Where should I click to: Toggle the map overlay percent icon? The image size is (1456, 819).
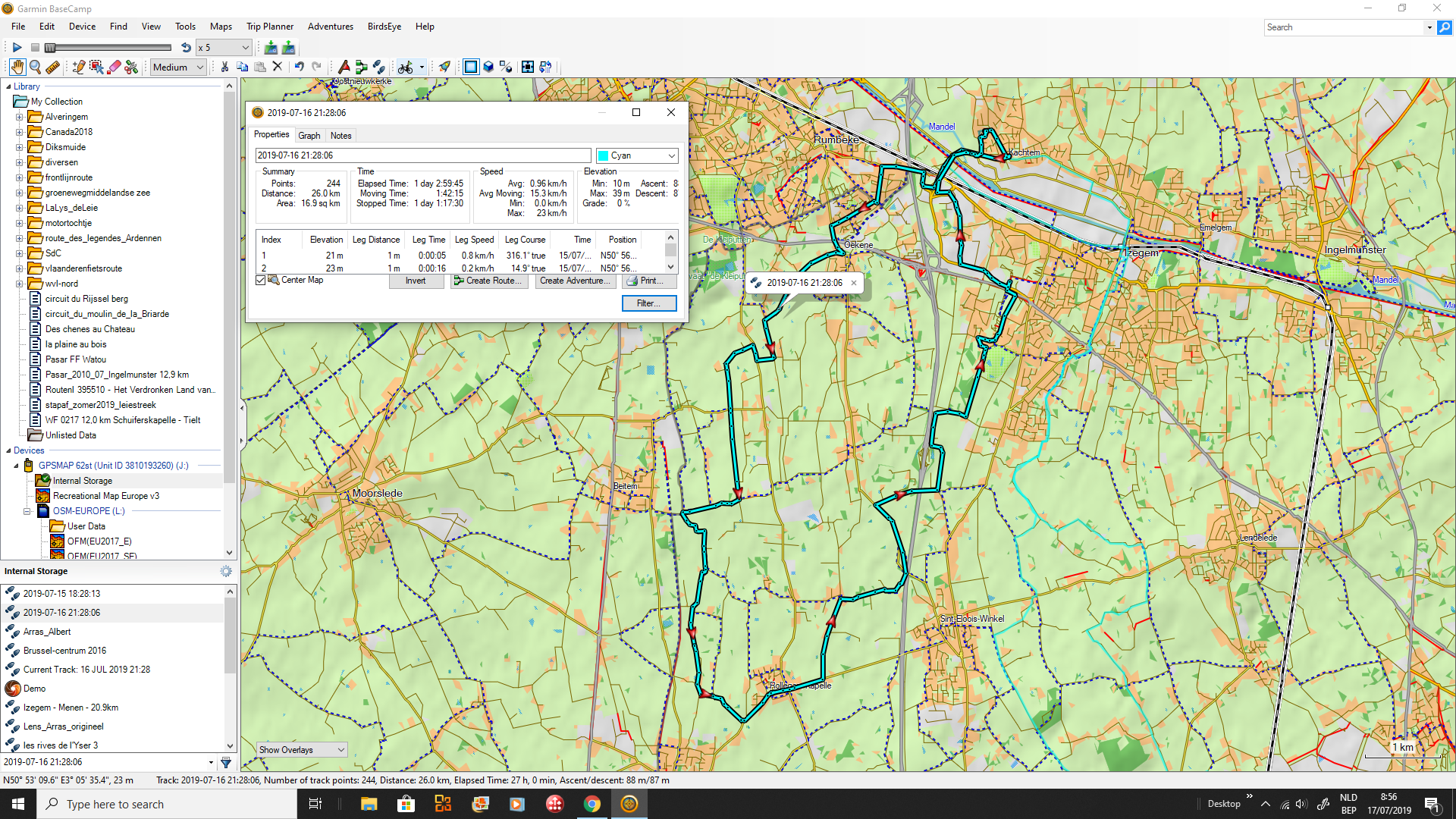coord(507,67)
